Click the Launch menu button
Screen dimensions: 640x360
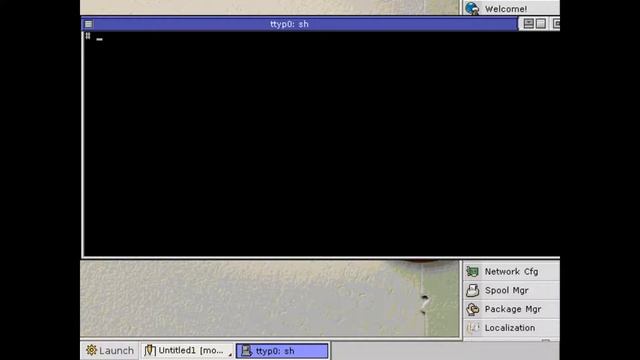coord(110,351)
